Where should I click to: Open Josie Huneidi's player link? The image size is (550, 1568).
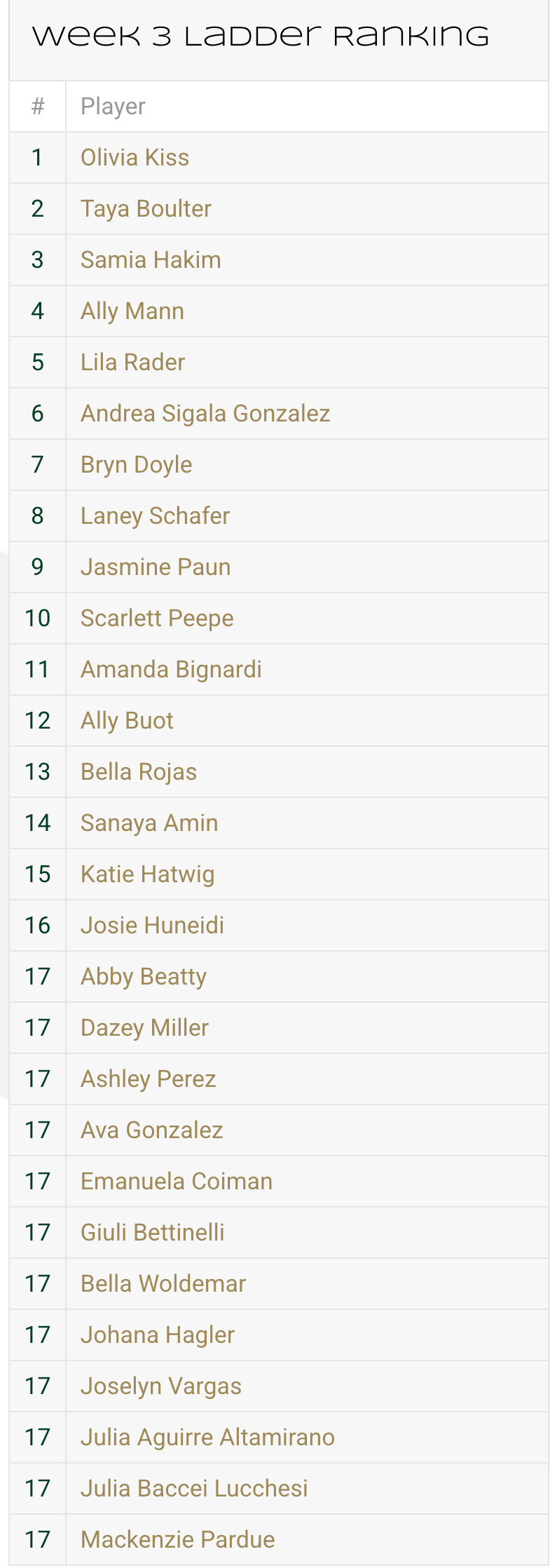pos(152,926)
